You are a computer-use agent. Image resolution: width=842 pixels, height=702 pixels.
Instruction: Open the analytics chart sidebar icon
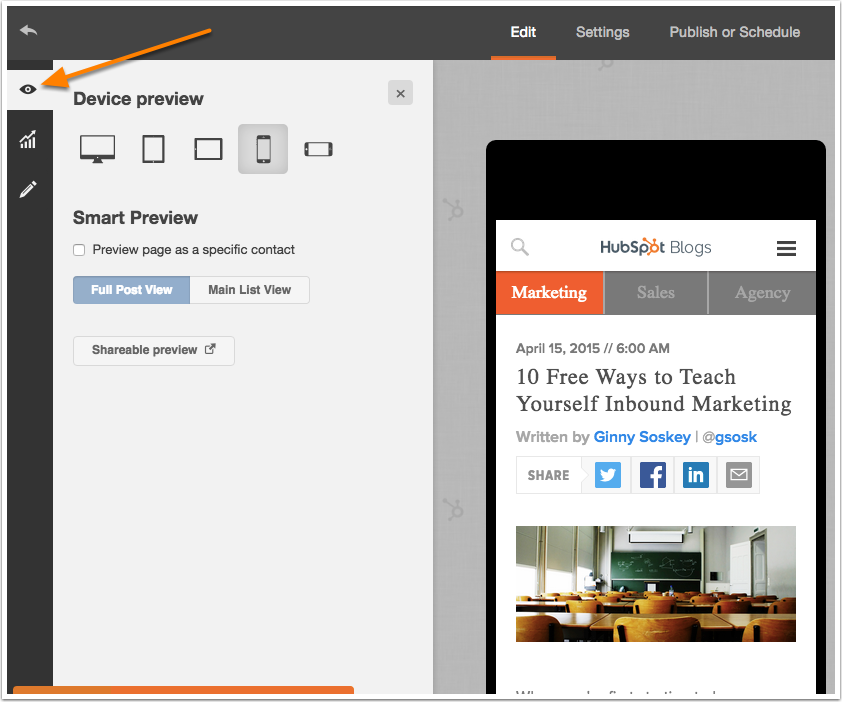28,139
